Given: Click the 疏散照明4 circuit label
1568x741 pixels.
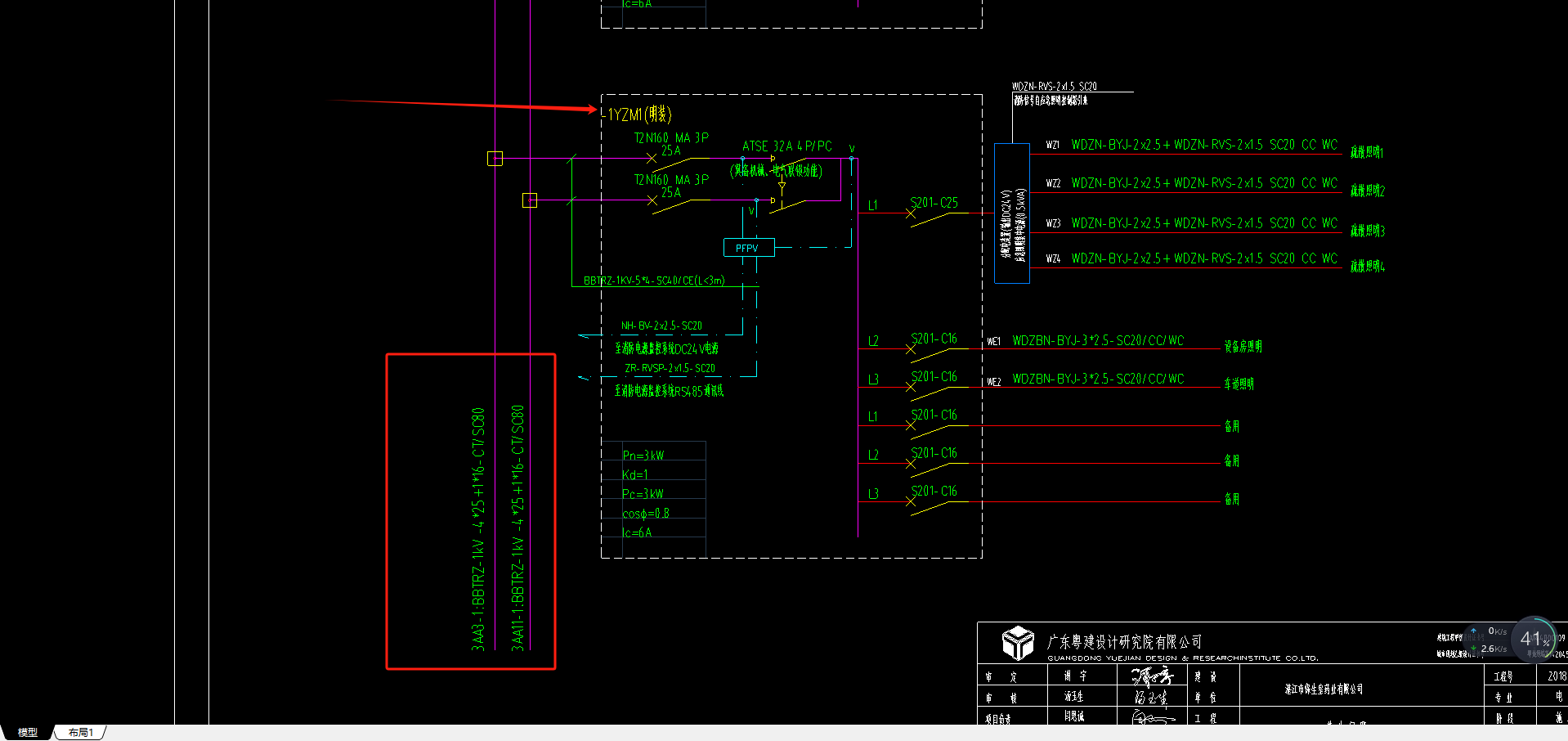Looking at the screenshot, I should [1367, 266].
